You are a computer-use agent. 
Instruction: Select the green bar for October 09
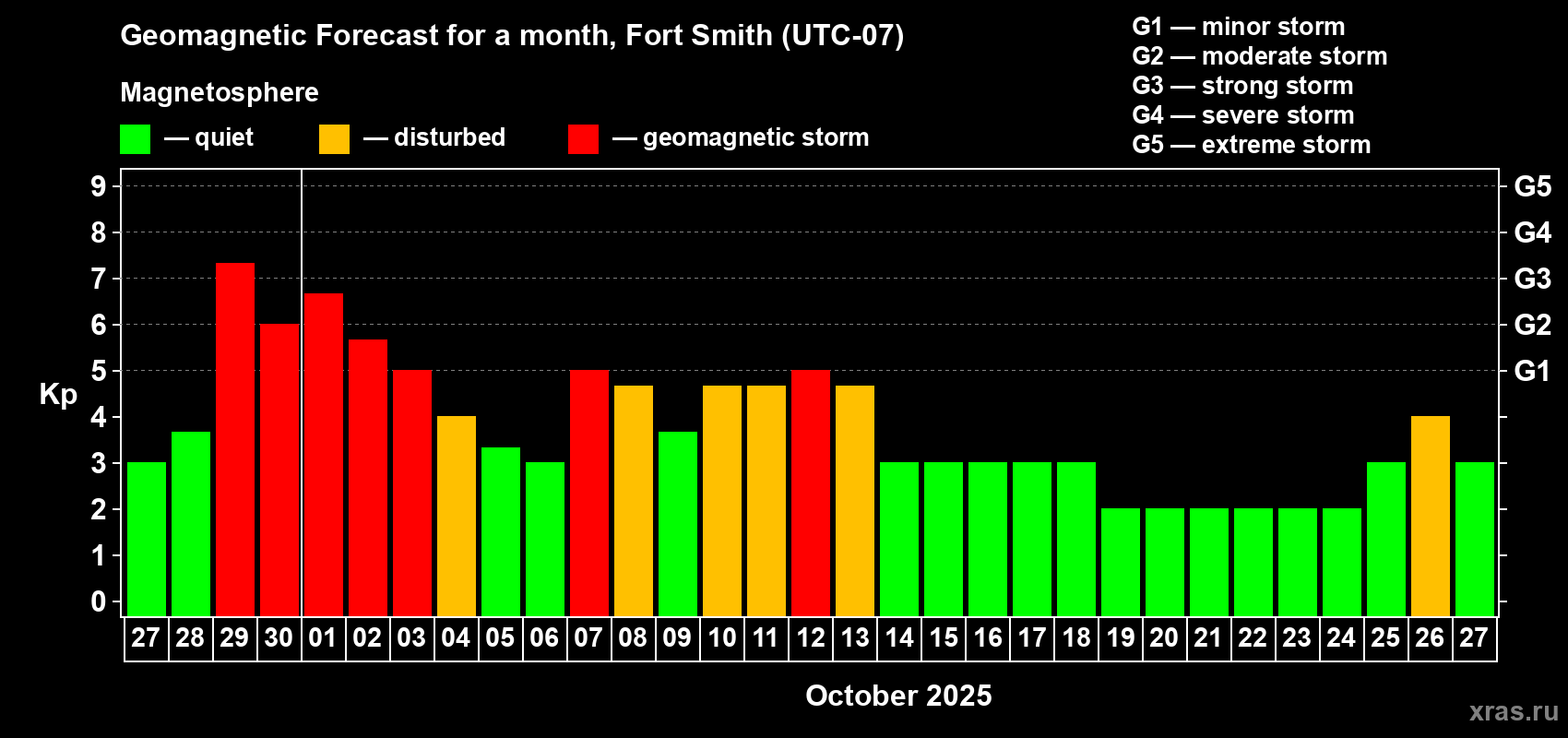click(x=678, y=524)
